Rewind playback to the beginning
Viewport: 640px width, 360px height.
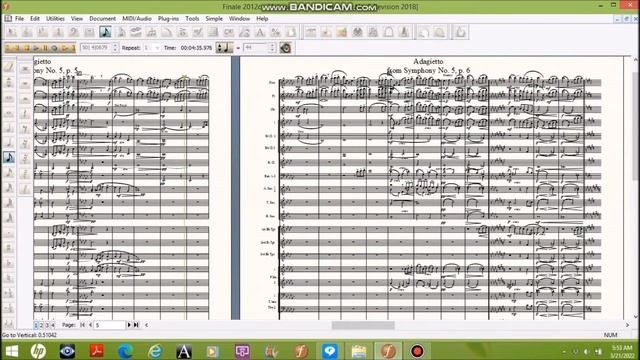pyautogui.click(x=8, y=48)
